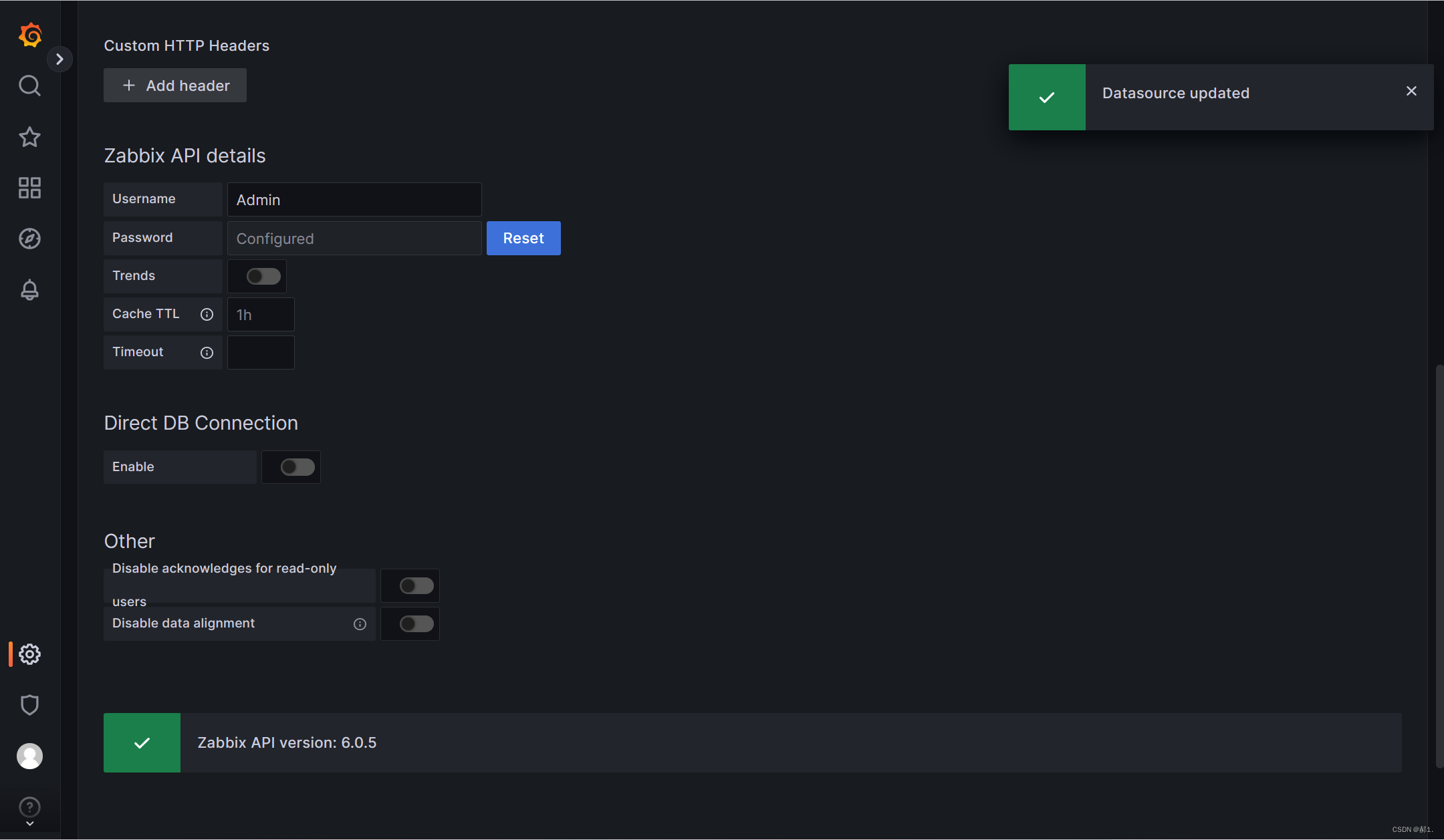Open the Help question mark icon
Screen dimensions: 1444x840
coord(29,807)
